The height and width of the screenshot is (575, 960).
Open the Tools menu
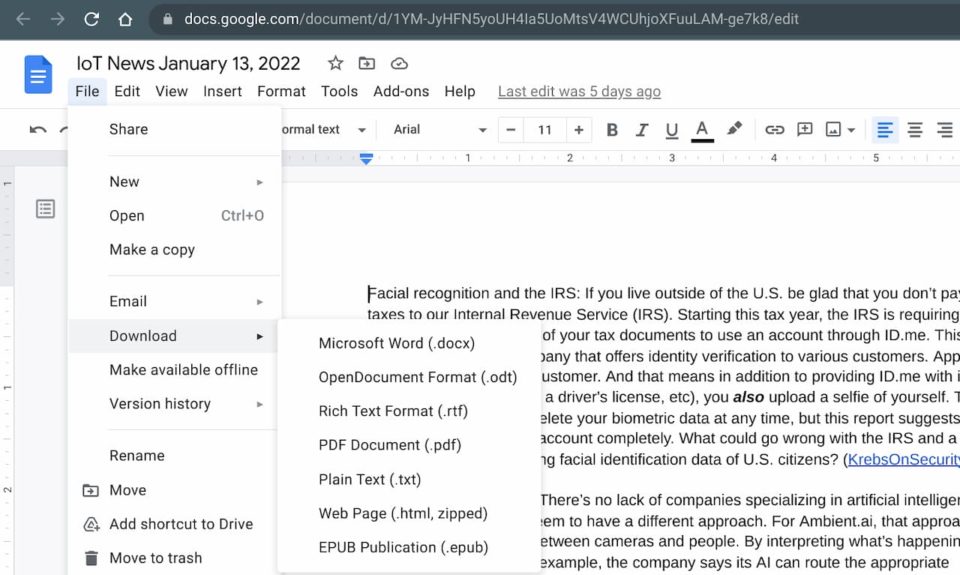click(x=339, y=91)
